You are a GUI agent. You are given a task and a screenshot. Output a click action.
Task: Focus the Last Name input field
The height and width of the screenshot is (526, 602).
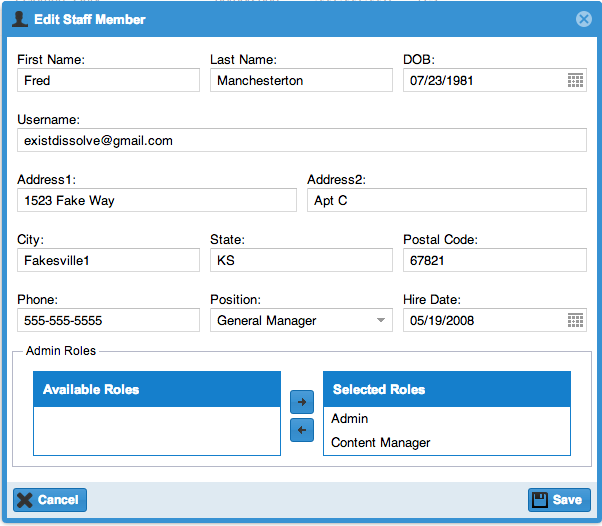300,81
